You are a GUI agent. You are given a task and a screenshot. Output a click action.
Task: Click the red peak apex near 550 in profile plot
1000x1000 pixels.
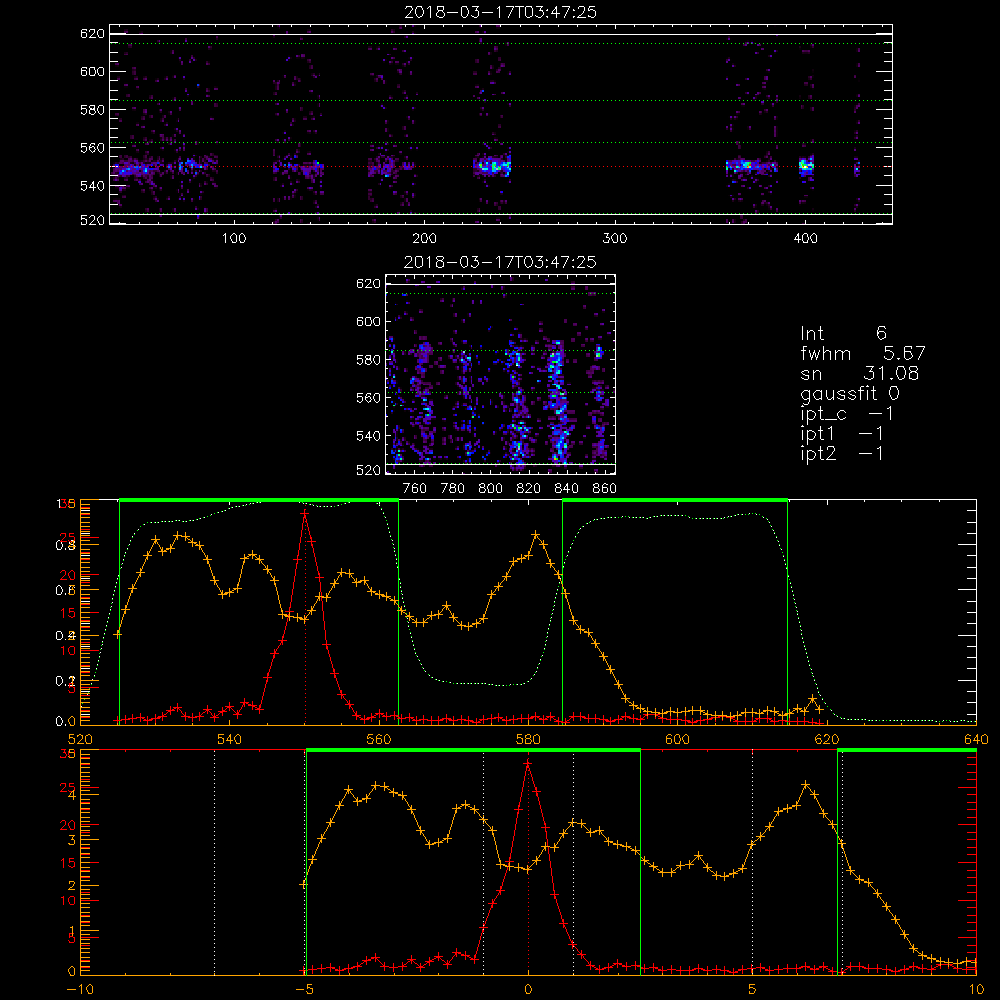coord(305,512)
